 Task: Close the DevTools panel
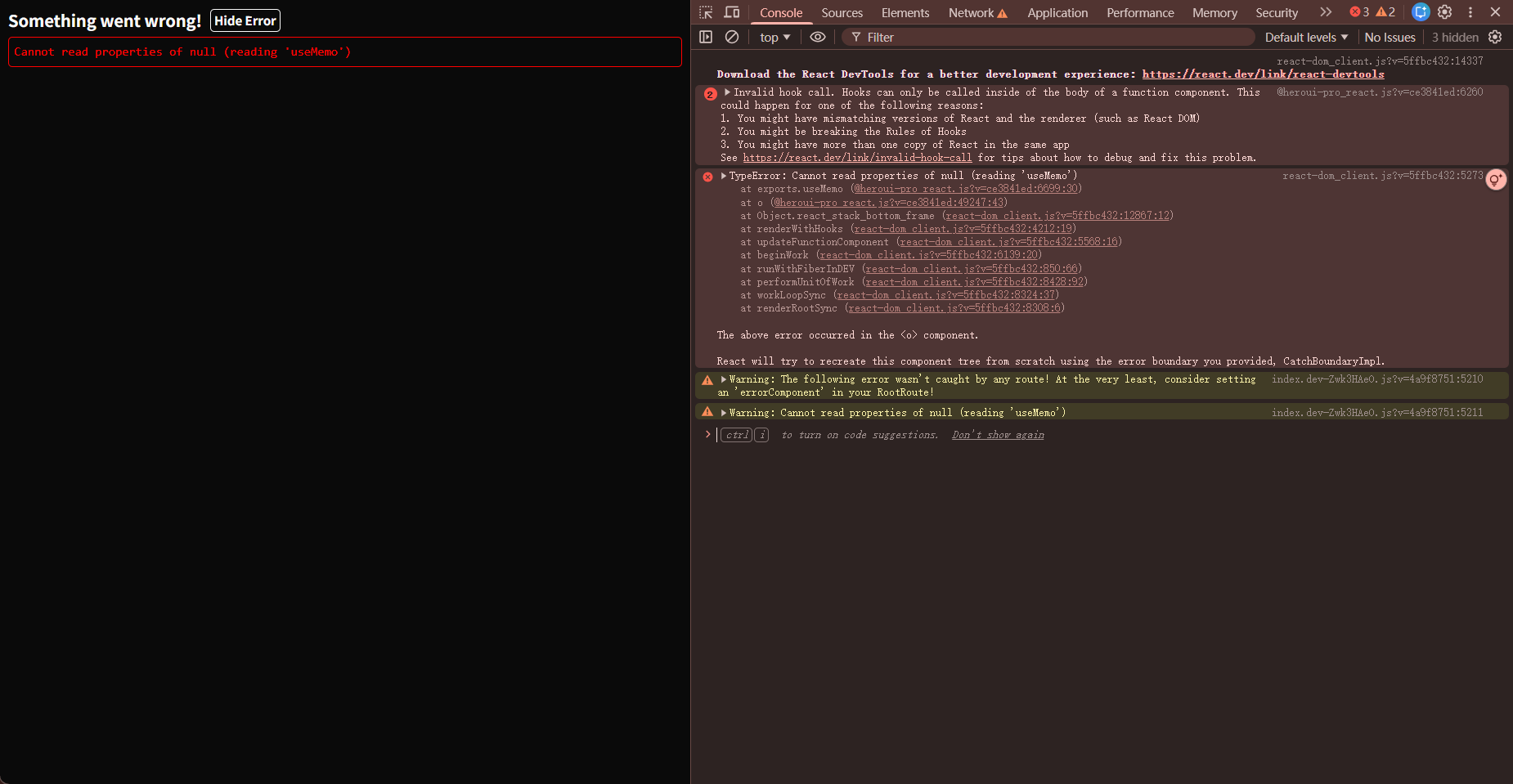tap(1495, 12)
